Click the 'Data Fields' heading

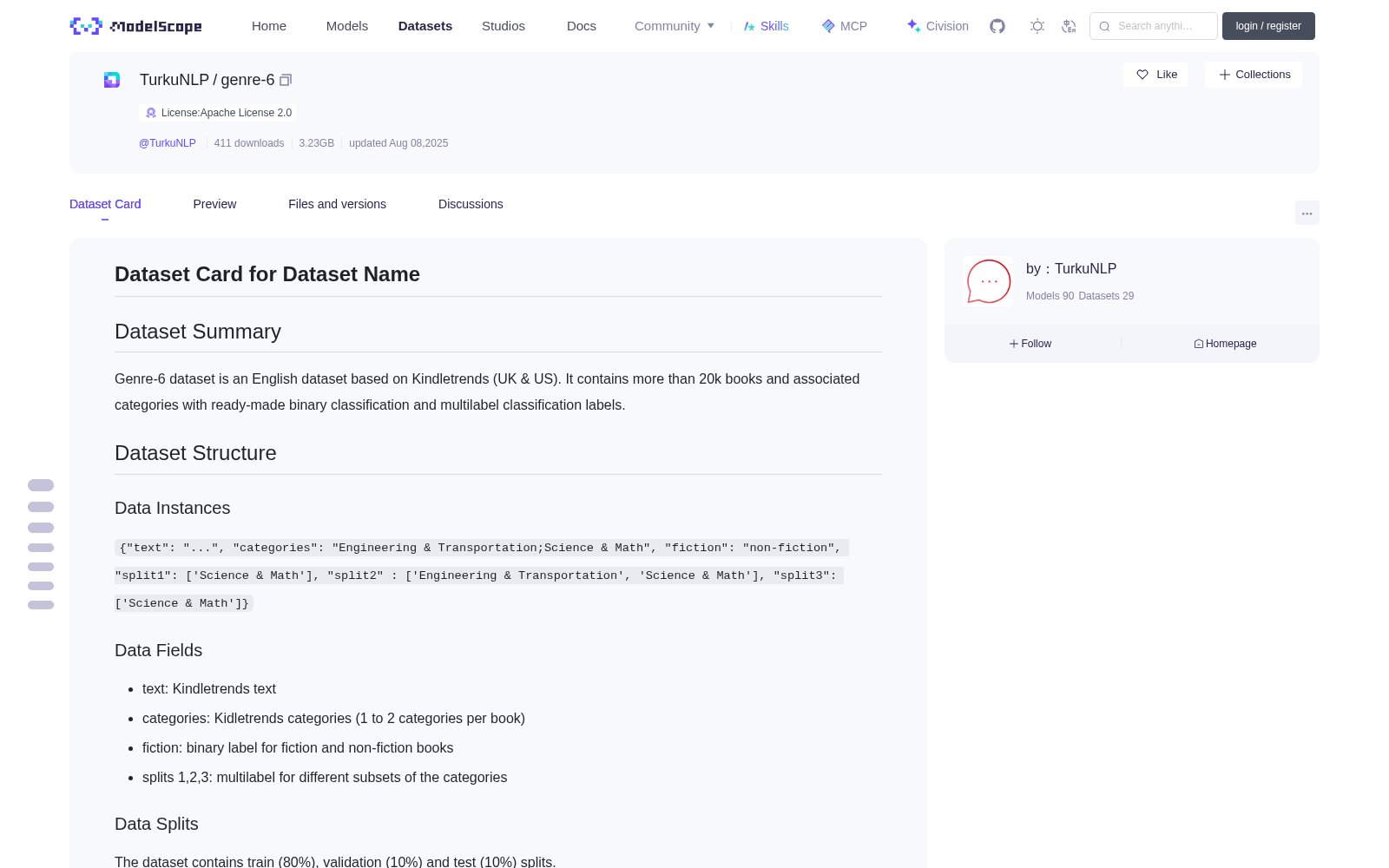point(158,650)
